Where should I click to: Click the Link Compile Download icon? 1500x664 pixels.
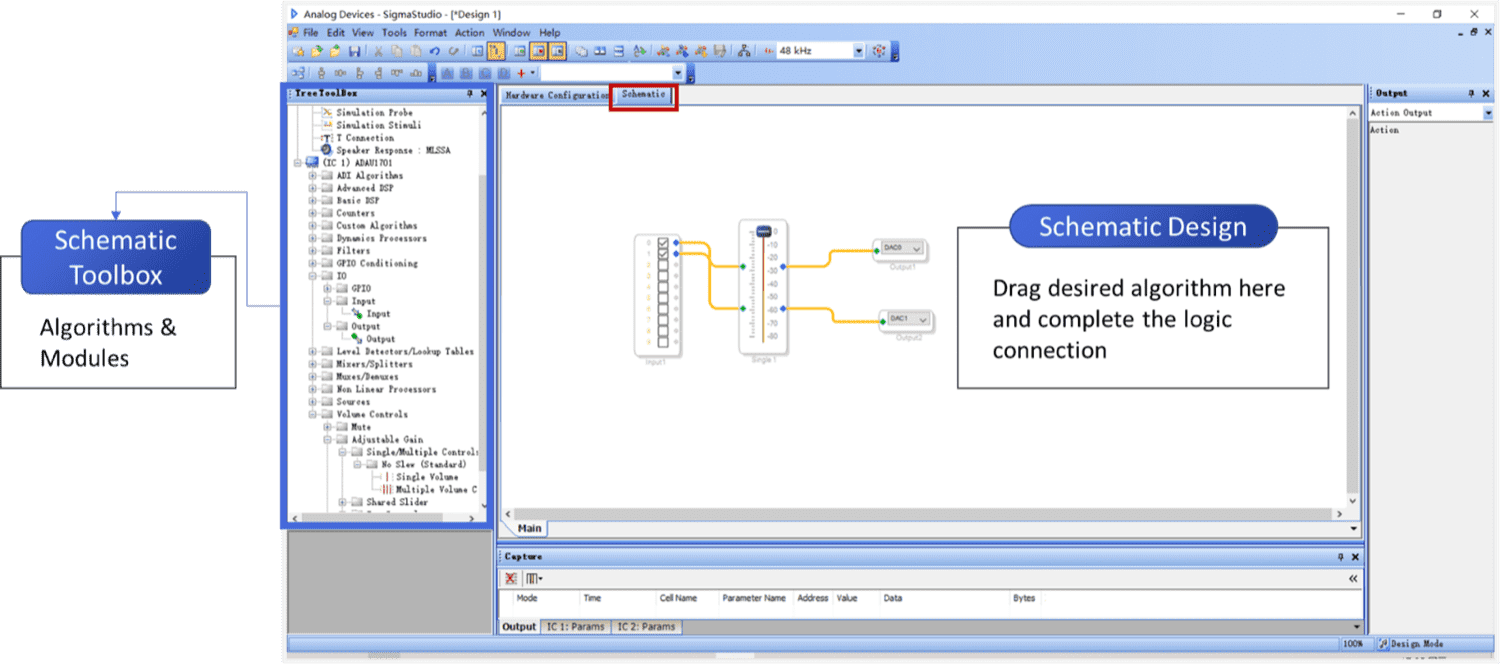pyautogui.click(x=745, y=51)
